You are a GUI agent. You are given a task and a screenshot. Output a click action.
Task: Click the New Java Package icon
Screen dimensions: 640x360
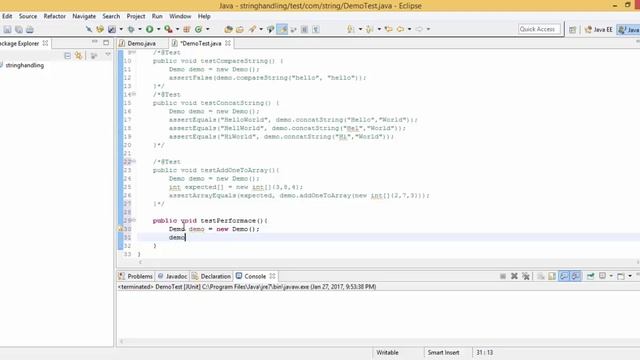(x=187, y=29)
